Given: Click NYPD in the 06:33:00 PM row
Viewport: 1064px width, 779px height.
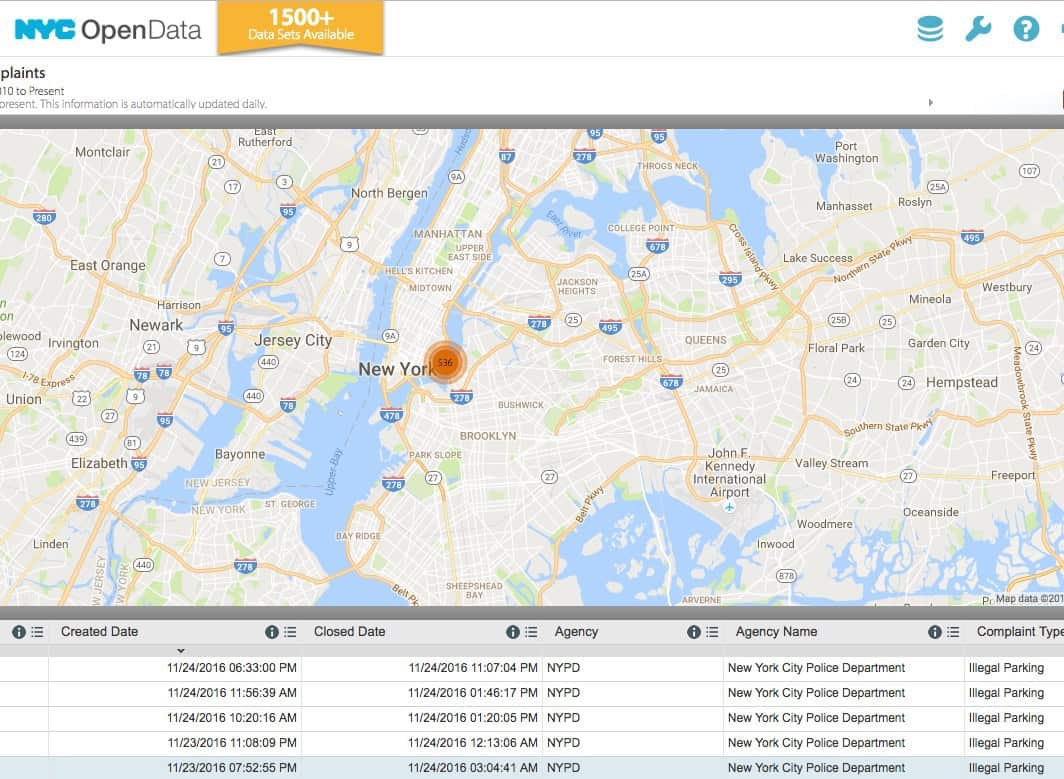Looking at the screenshot, I should tap(563, 668).
